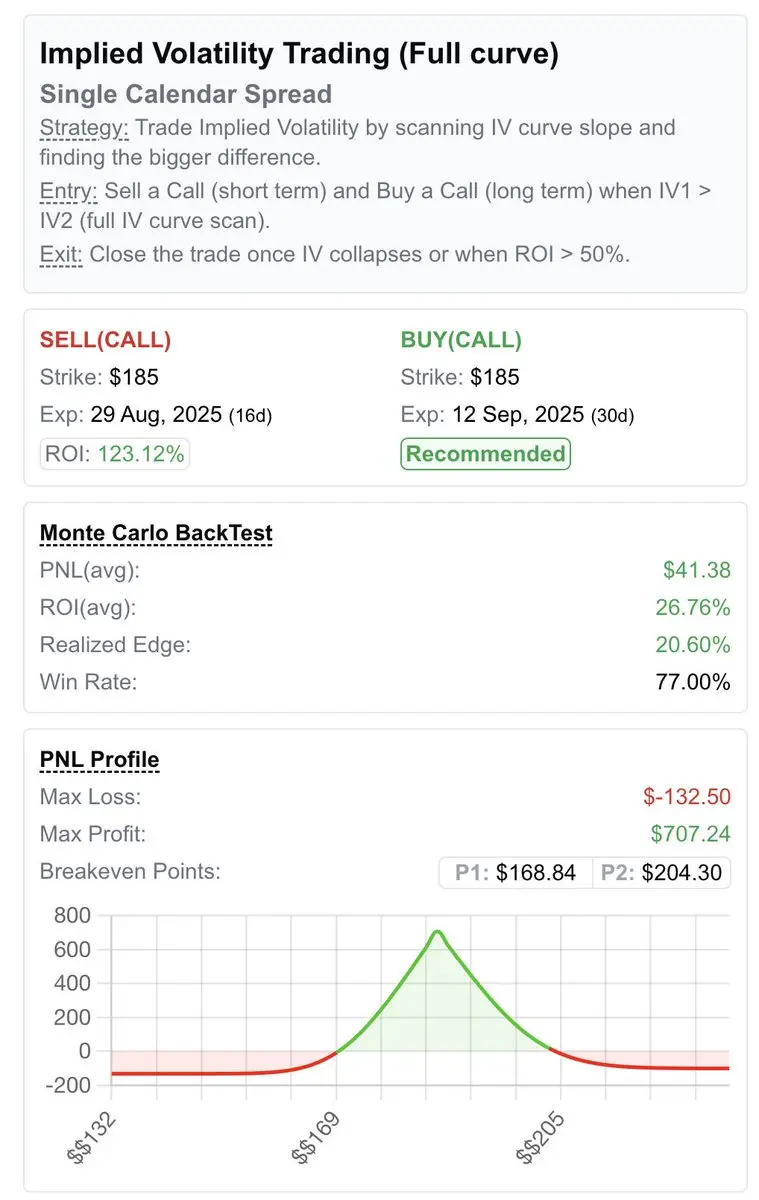Viewport: 759px width, 1200px height.
Task: Click the SELL(CALL) heading
Action: [x=106, y=340]
